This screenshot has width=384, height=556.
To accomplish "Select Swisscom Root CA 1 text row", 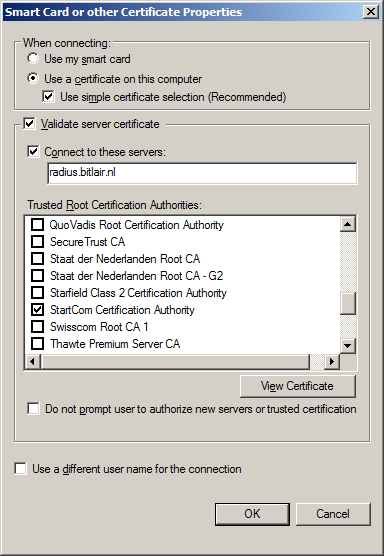I will pyautogui.click(x=99, y=327).
